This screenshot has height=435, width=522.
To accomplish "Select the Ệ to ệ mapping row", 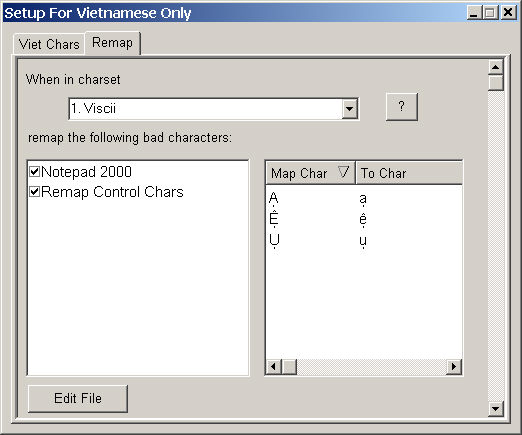I will point(364,219).
